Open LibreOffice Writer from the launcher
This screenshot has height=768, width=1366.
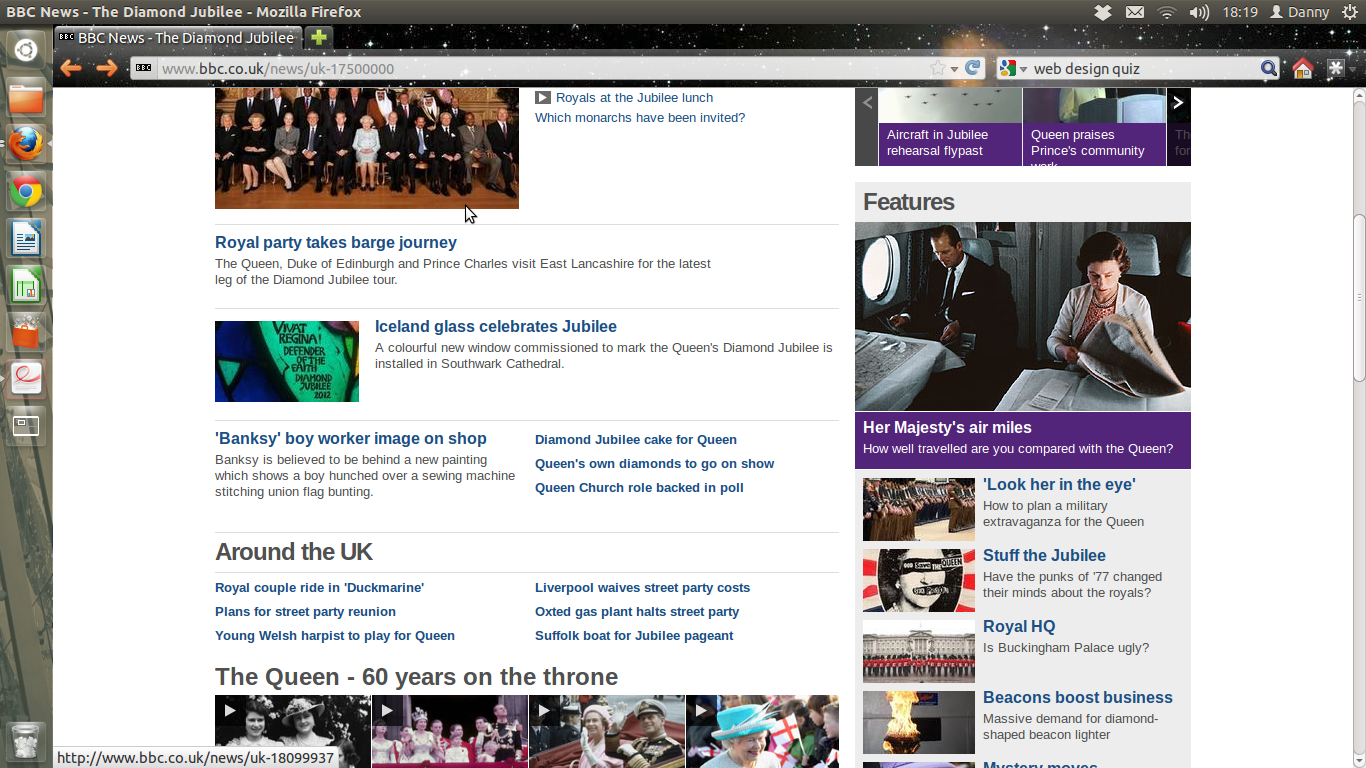[x=27, y=238]
